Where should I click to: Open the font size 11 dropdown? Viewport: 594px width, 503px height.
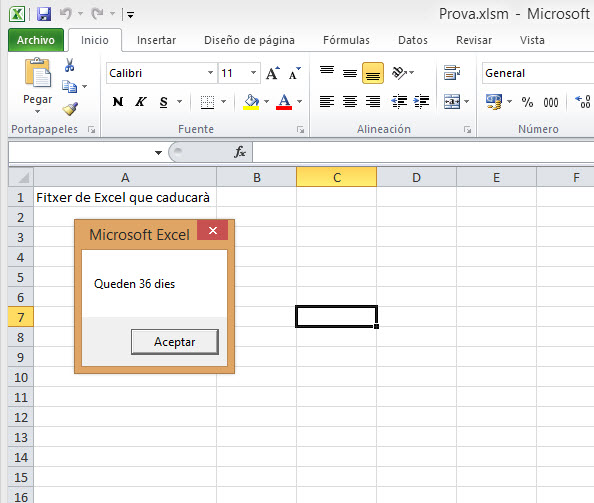(253, 73)
